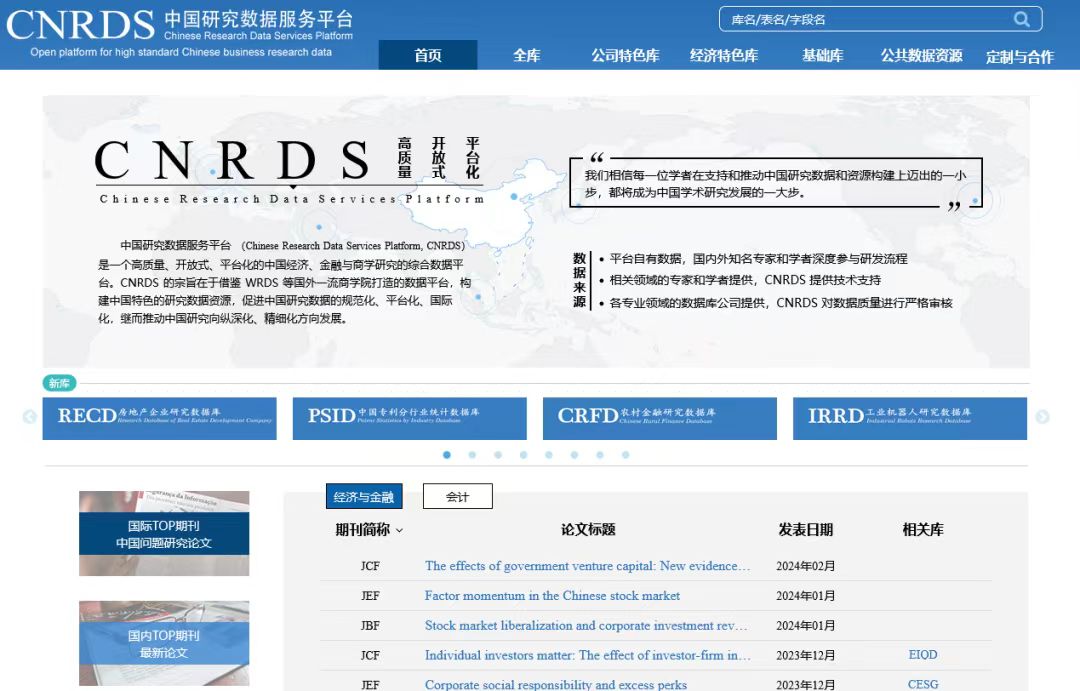Open the PSID patent statistics database banner

(409, 418)
